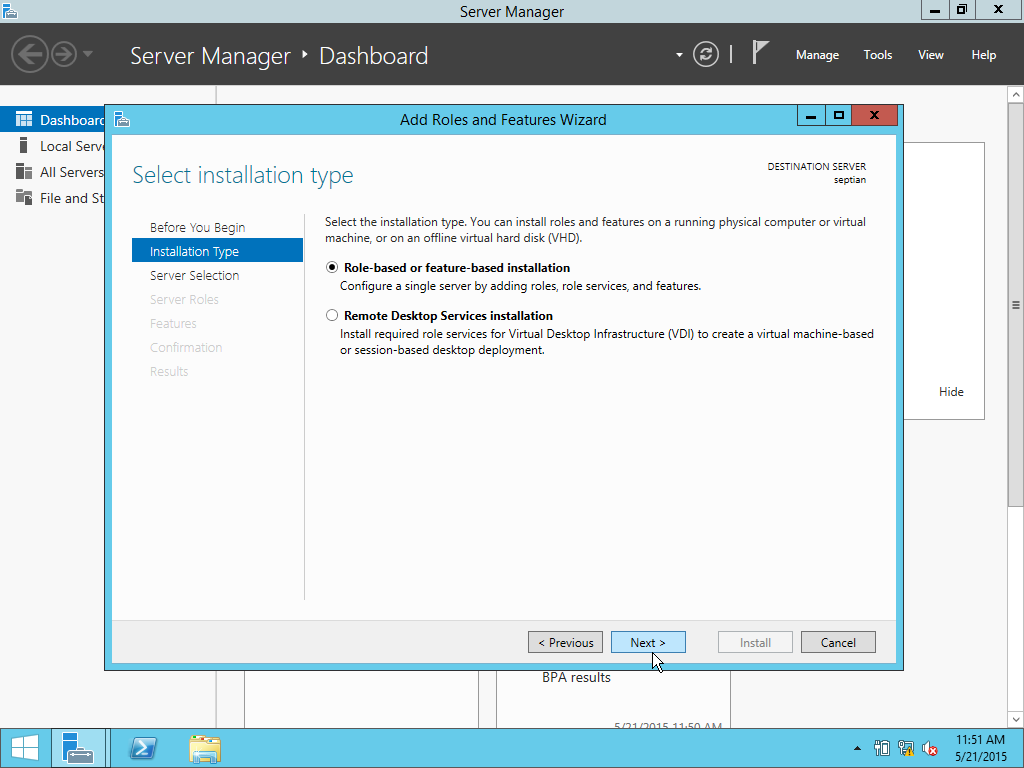Select Dashboard in the left navigation
This screenshot has width=1024, height=768.
(x=53, y=120)
